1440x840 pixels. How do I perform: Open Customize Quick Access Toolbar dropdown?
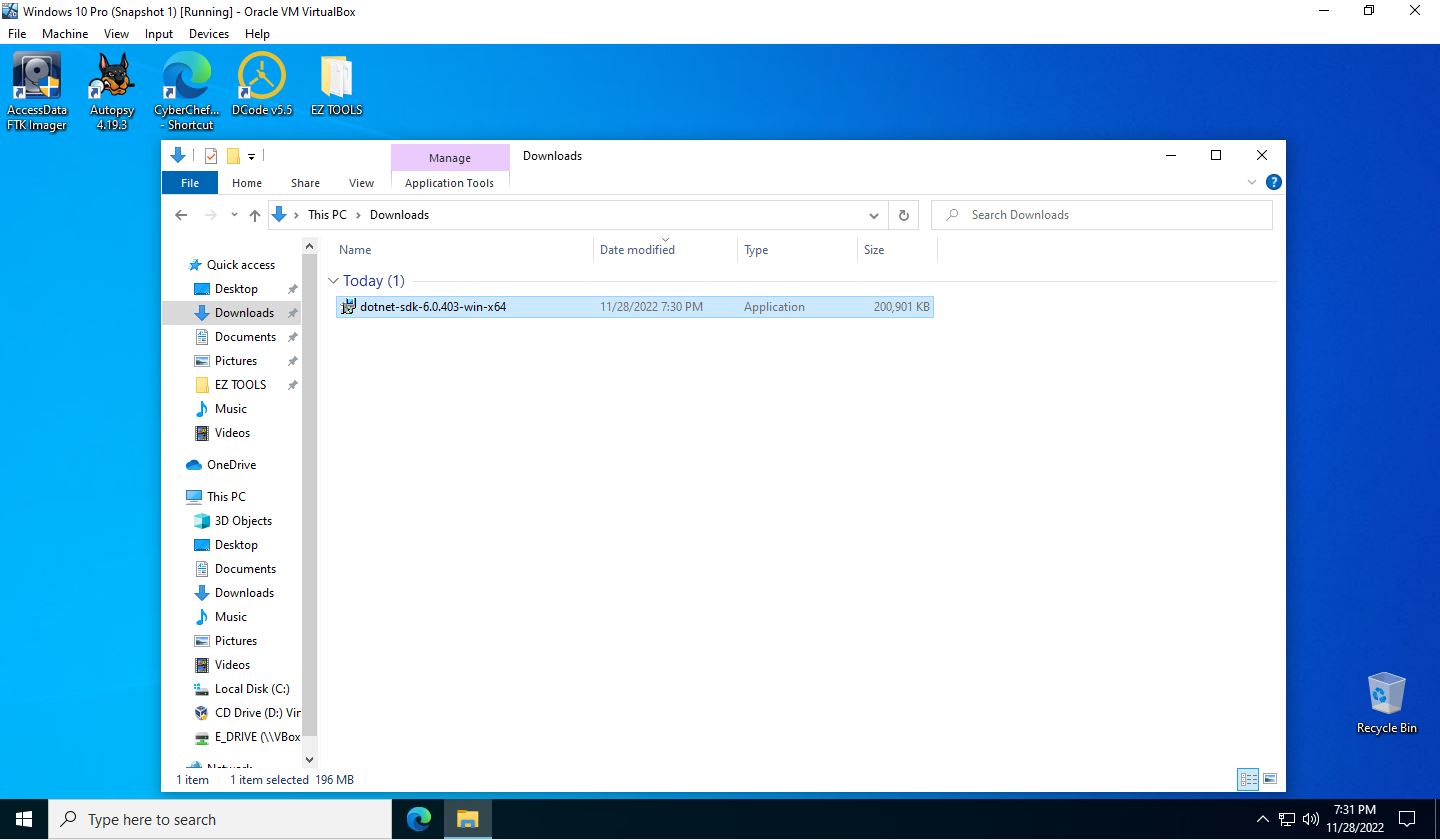coord(252,156)
